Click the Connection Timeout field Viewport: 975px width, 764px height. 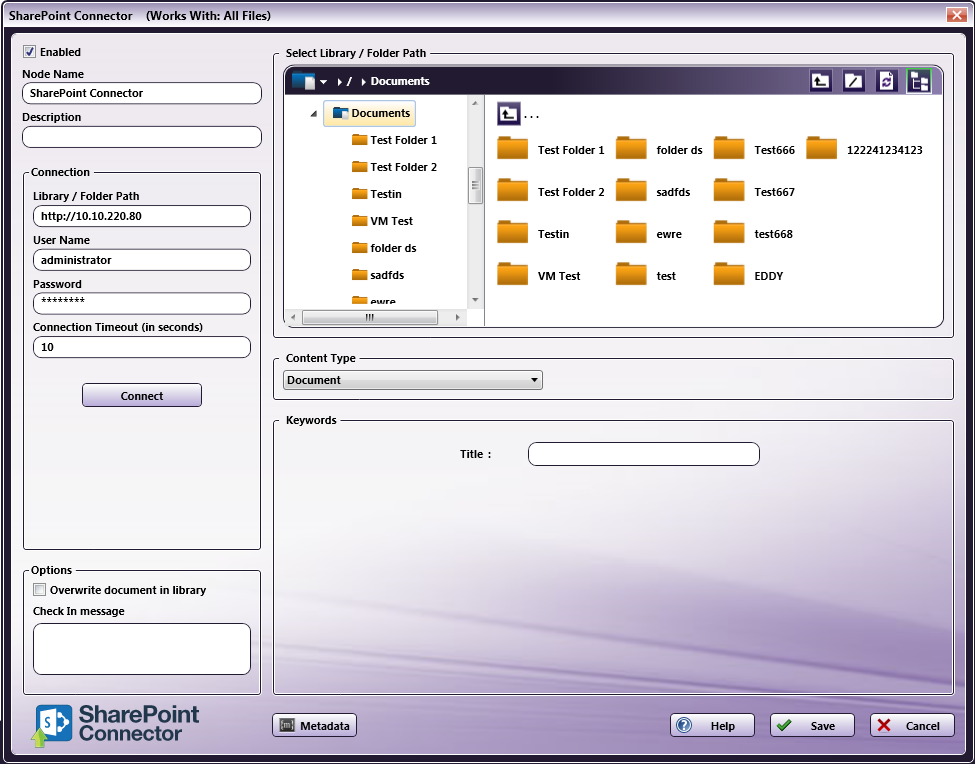pyautogui.click(x=142, y=347)
